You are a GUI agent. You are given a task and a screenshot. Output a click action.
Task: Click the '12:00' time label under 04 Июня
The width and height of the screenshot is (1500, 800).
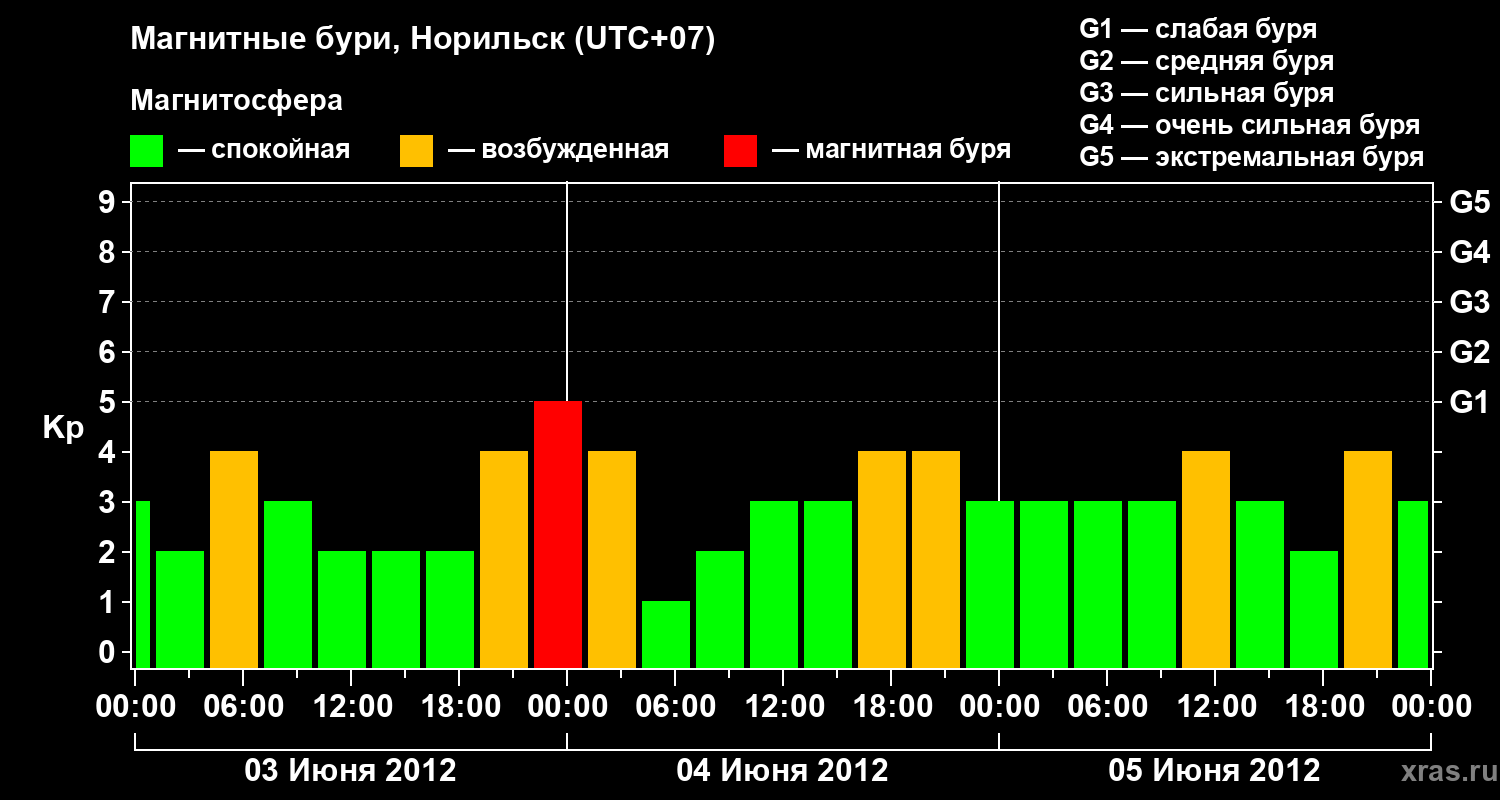pyautogui.click(x=783, y=707)
